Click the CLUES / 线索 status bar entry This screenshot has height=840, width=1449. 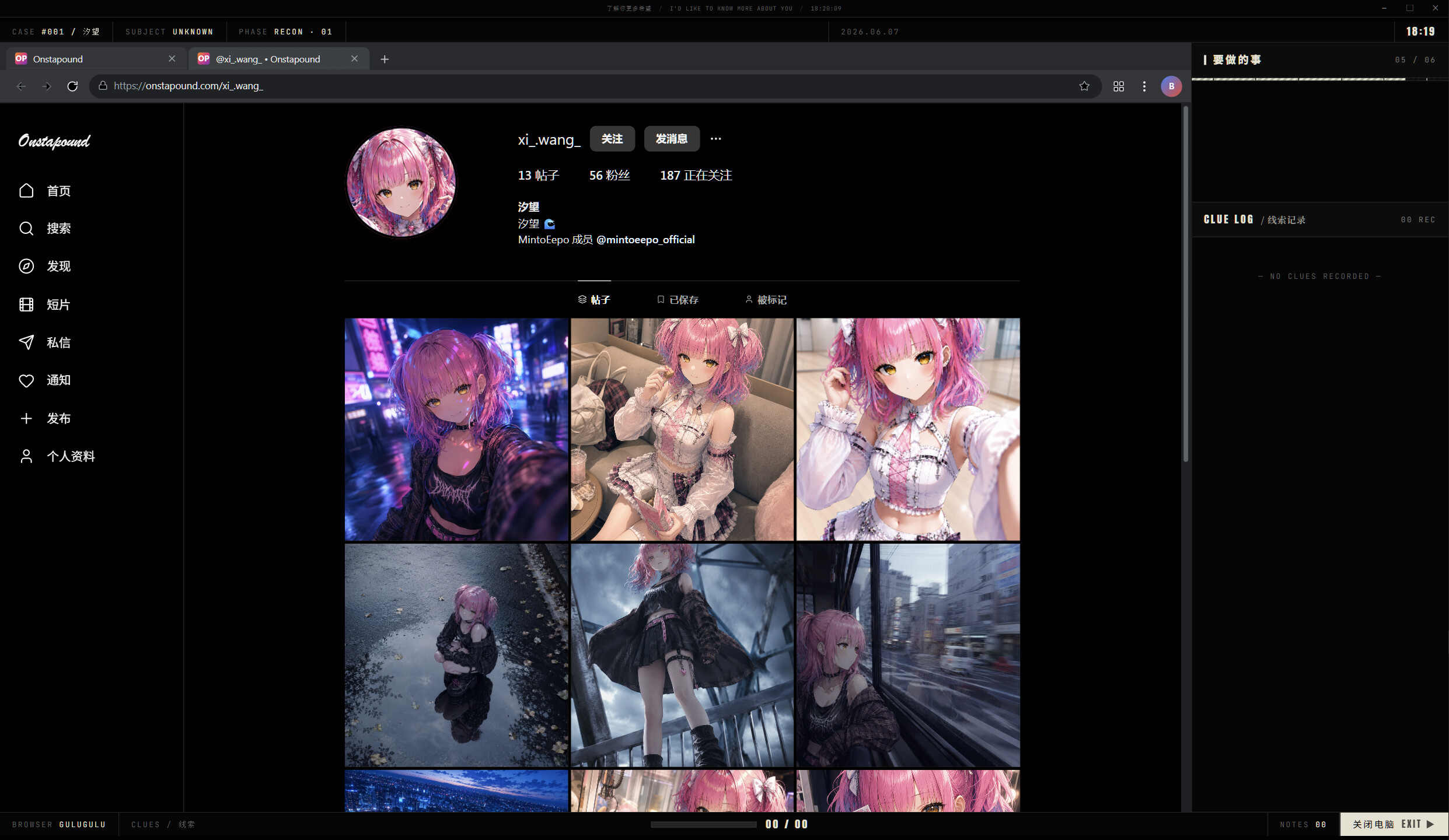[x=163, y=824]
